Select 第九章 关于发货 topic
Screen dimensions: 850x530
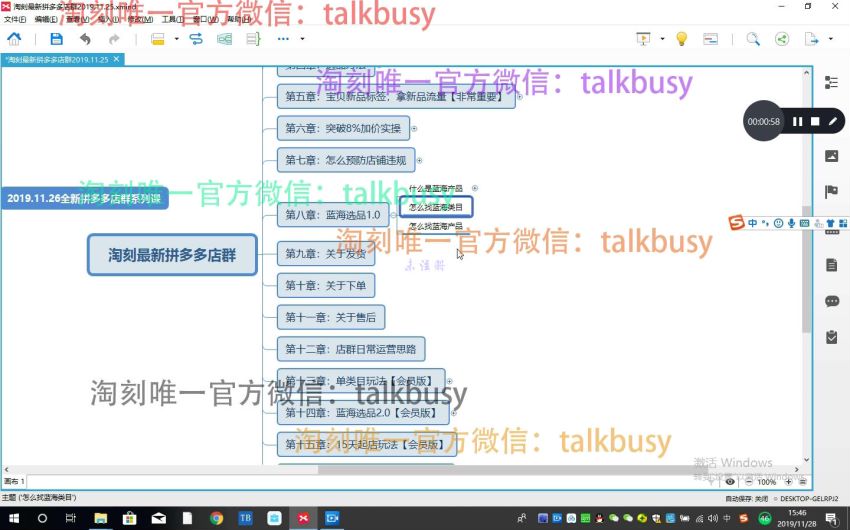coord(326,254)
